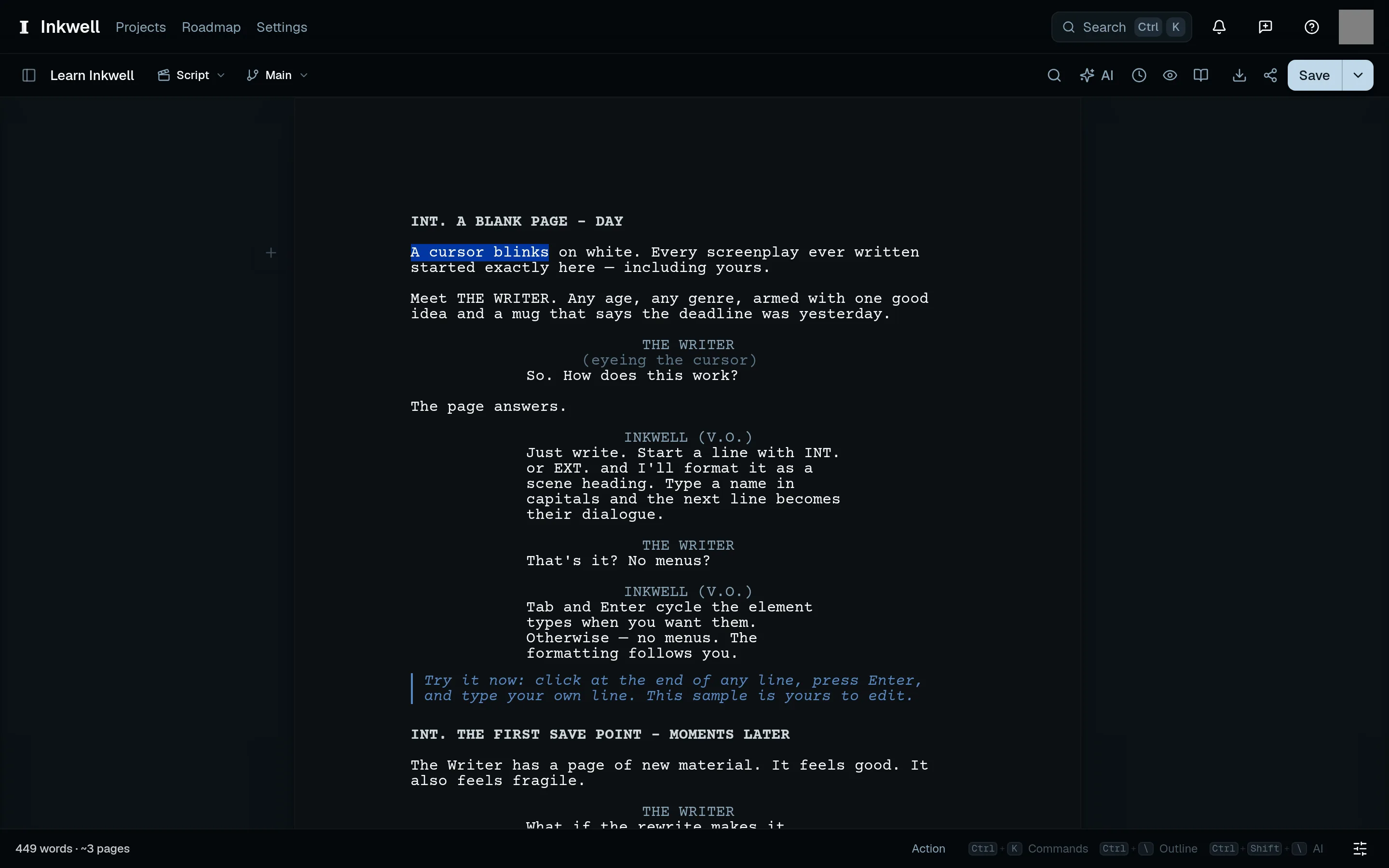Screen dimensions: 1389x868
Task: Open the find-in-script search icon
Action: coord(1054,75)
